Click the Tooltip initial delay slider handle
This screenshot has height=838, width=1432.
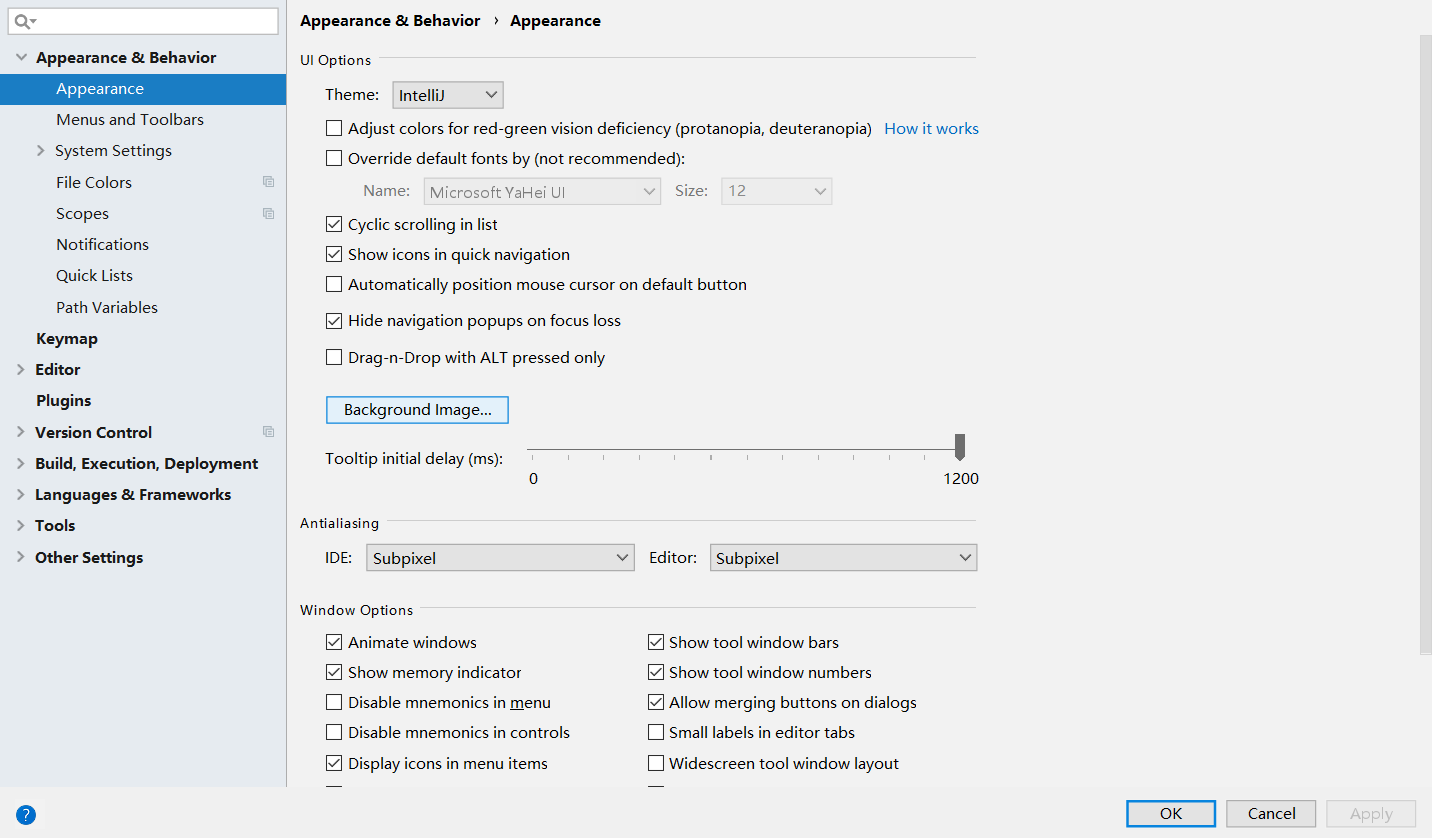(960, 446)
